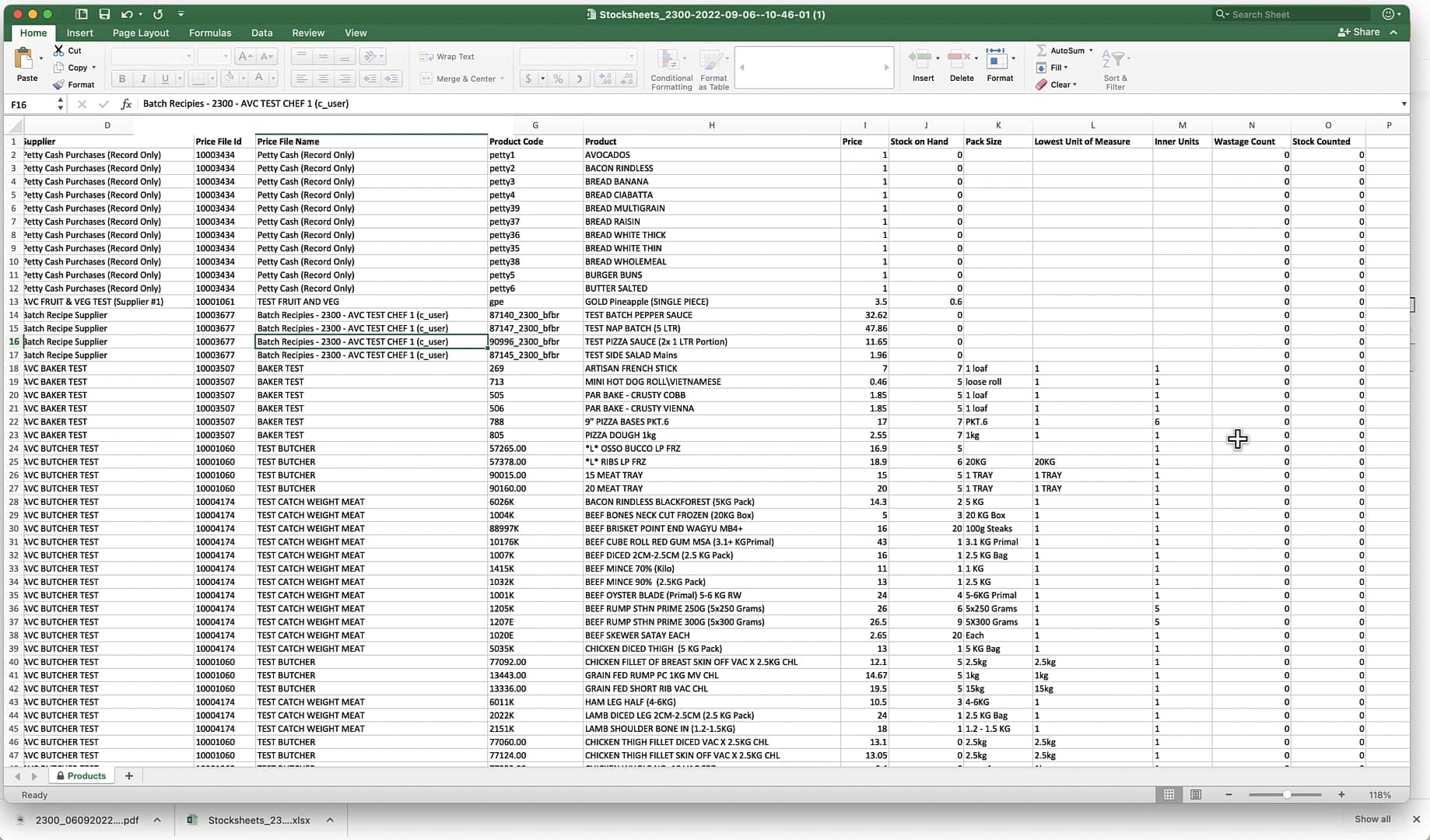This screenshot has height=840, width=1430.
Task: Open the Clear dropdown menu
Action: coord(1074,85)
